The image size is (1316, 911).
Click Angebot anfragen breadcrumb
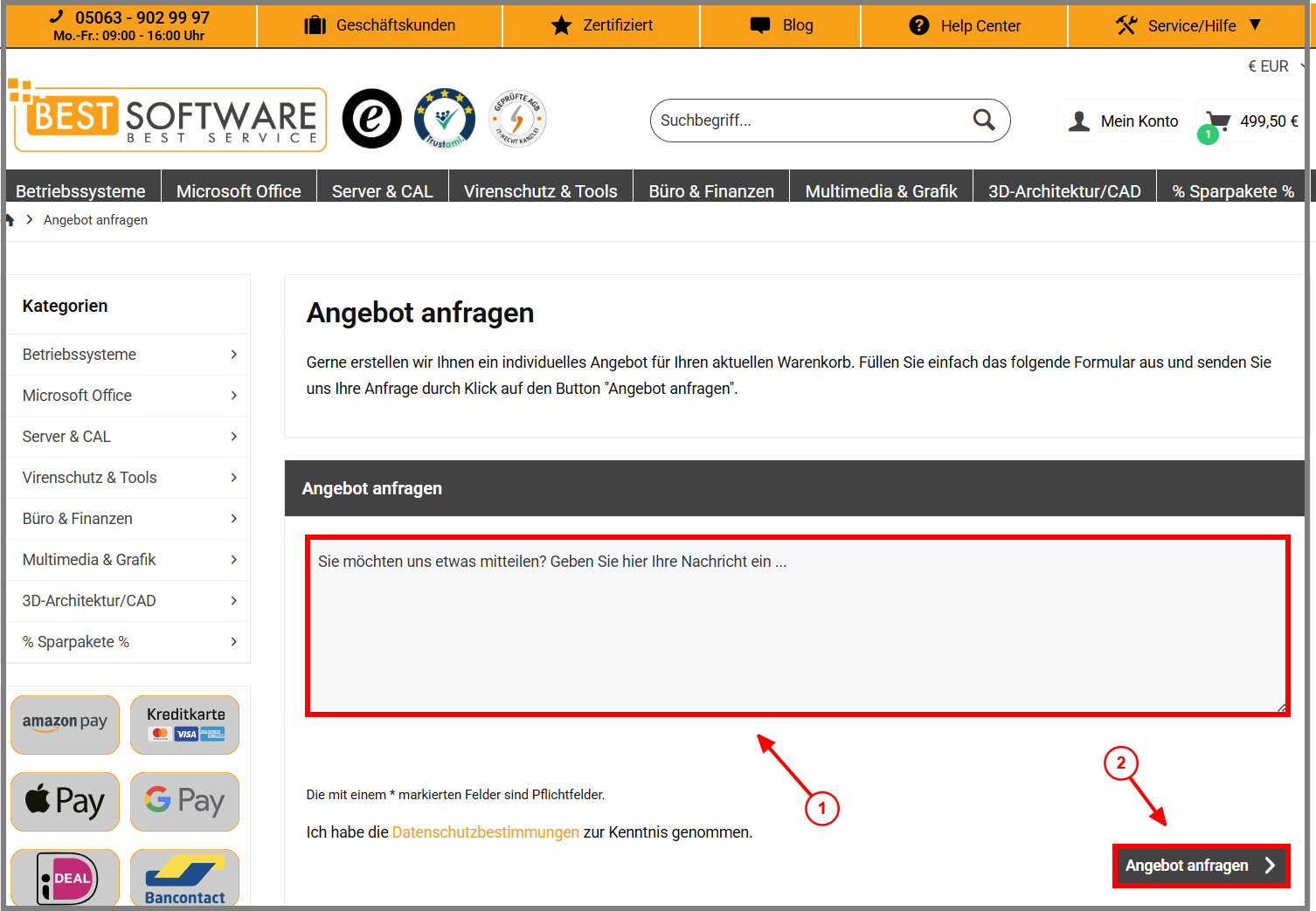(95, 220)
